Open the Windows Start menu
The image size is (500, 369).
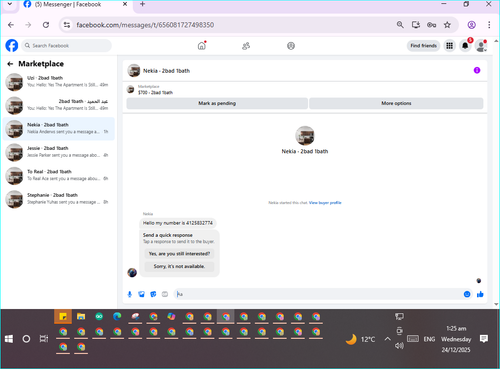click(x=9, y=339)
